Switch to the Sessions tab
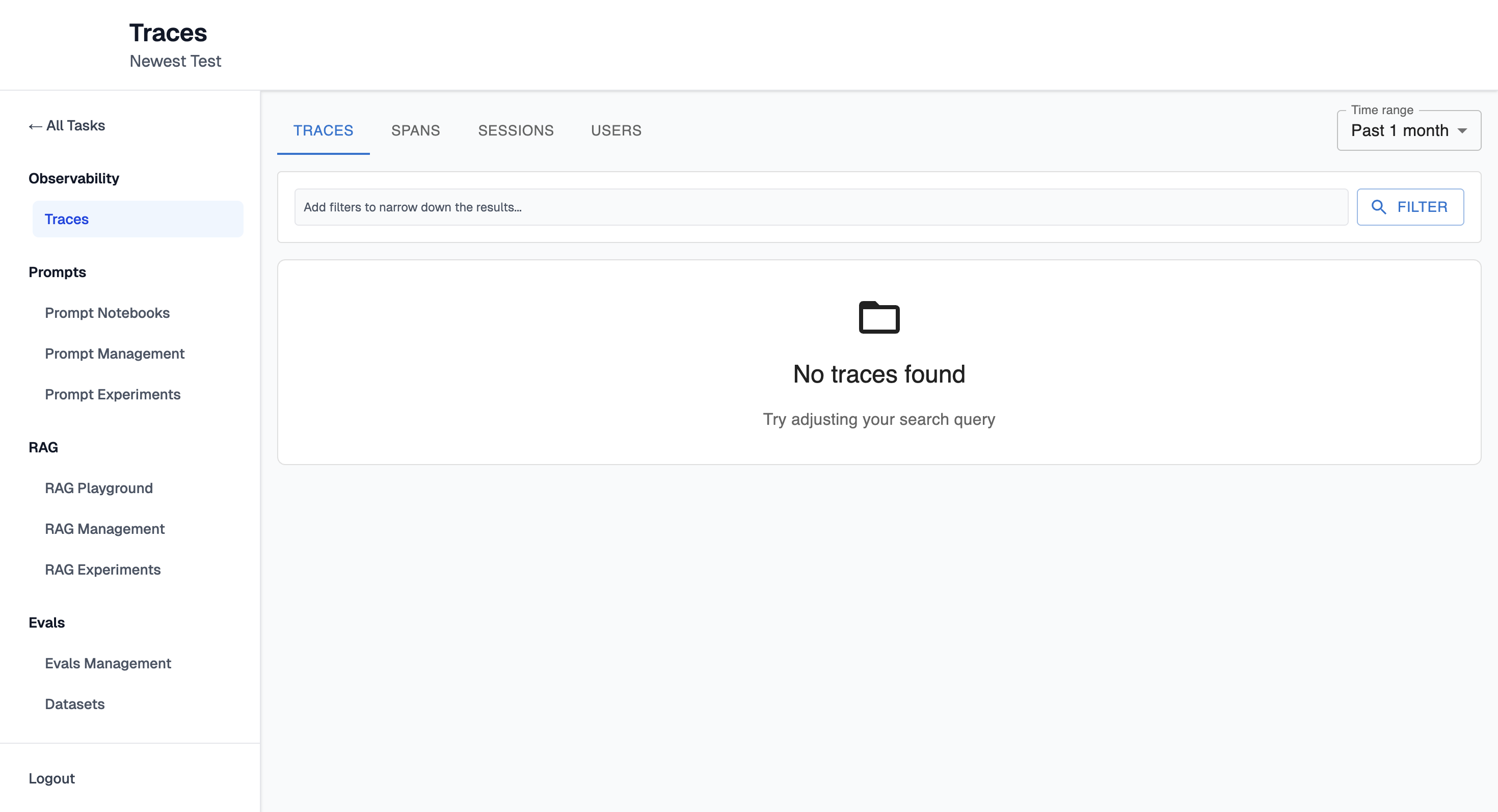Image resolution: width=1498 pixels, height=812 pixels. tap(515, 131)
